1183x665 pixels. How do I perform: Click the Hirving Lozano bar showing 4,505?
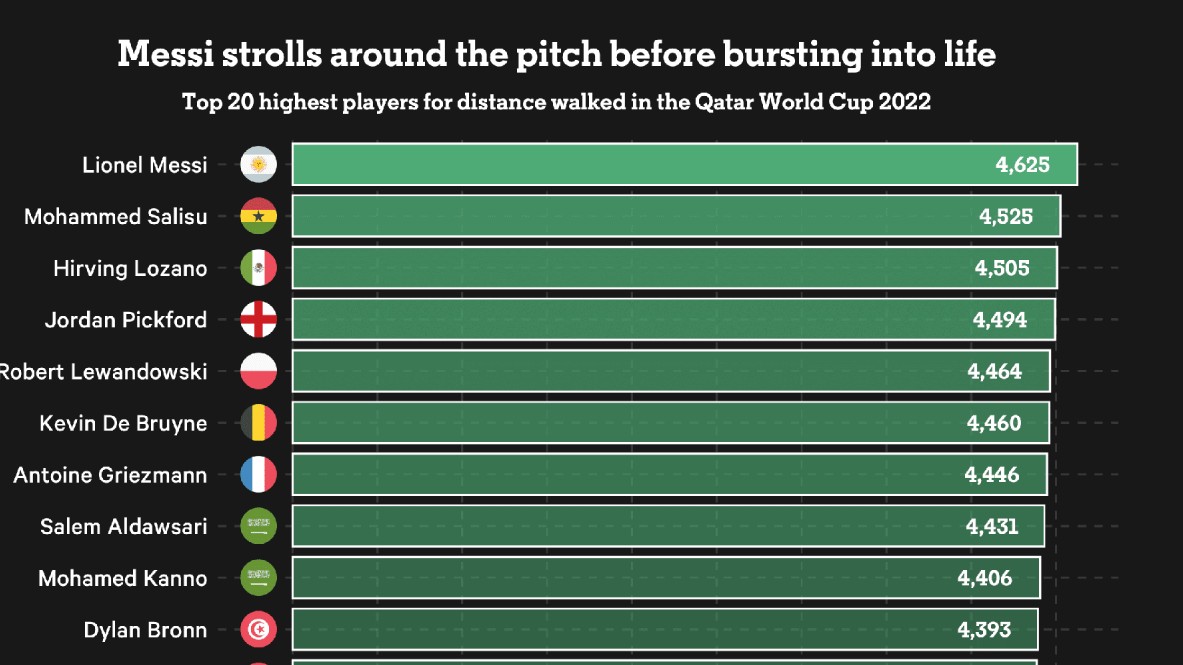point(674,268)
